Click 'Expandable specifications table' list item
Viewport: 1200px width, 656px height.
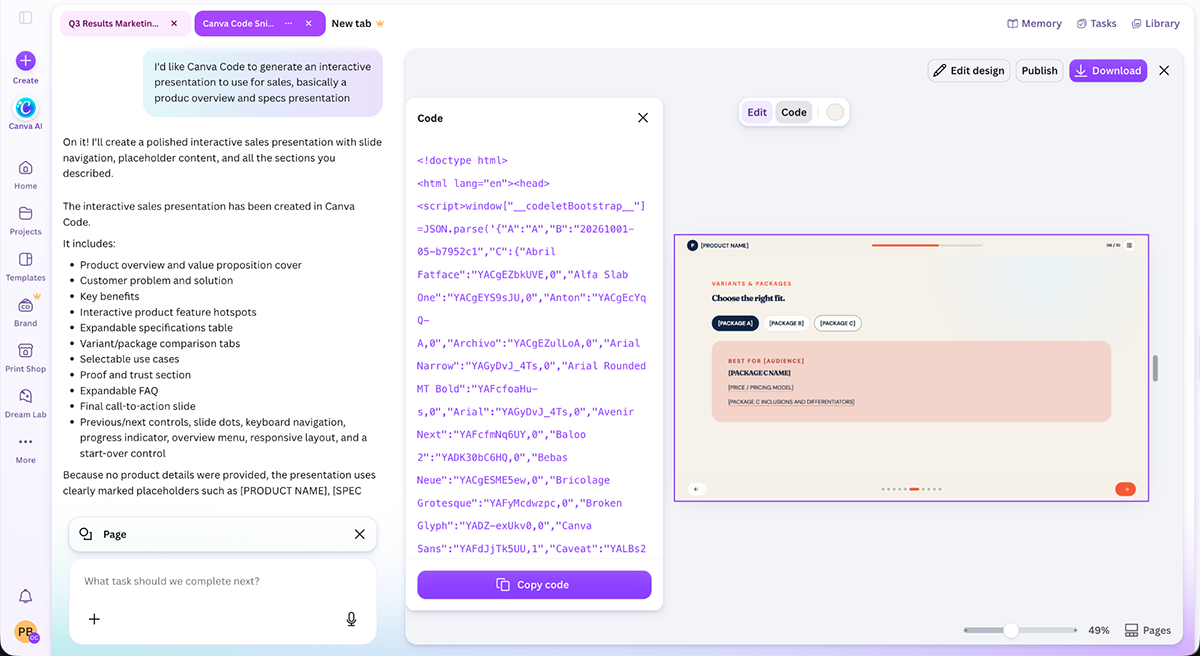click(156, 328)
